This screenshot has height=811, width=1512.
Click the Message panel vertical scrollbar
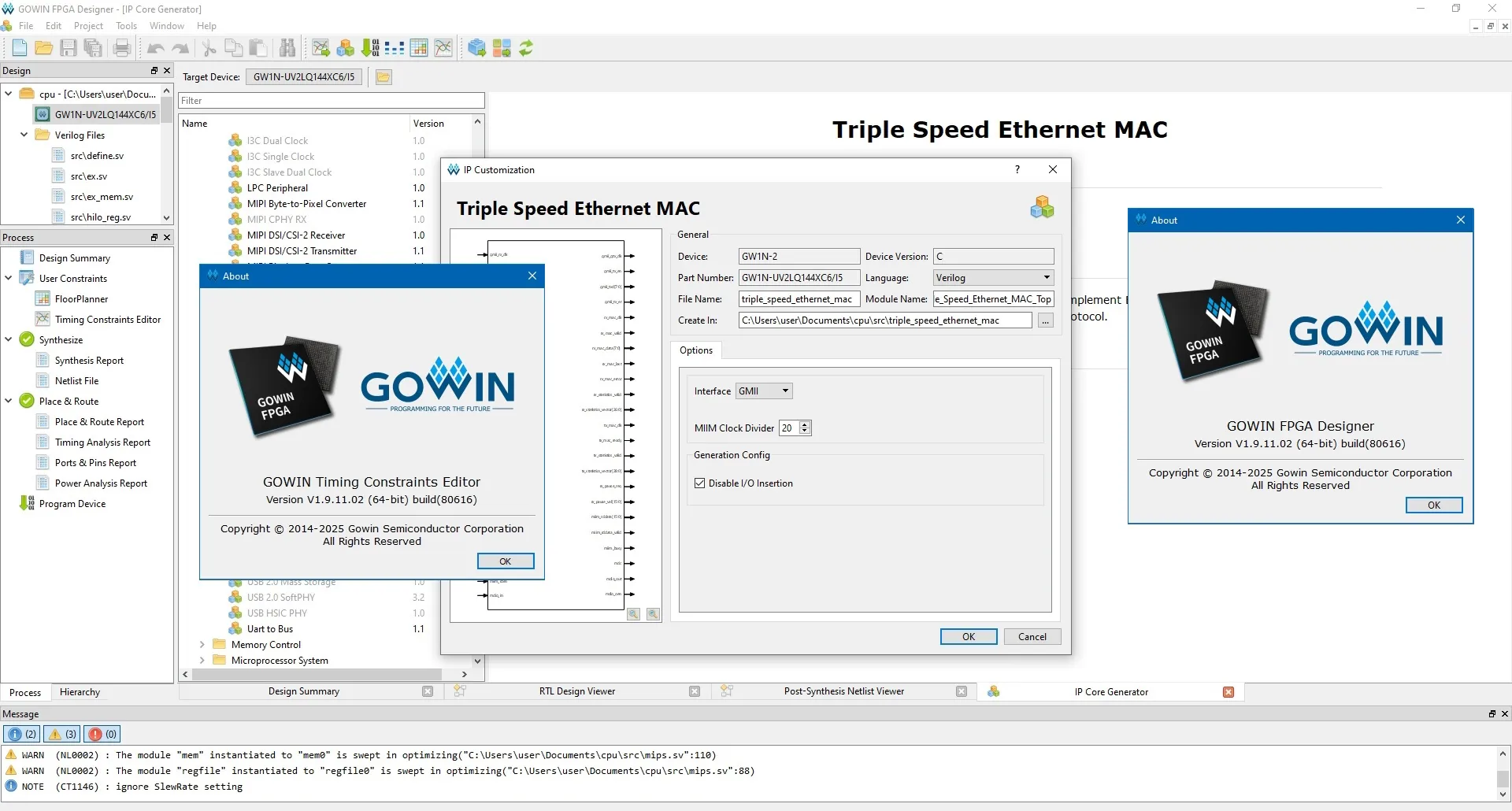(x=1503, y=779)
